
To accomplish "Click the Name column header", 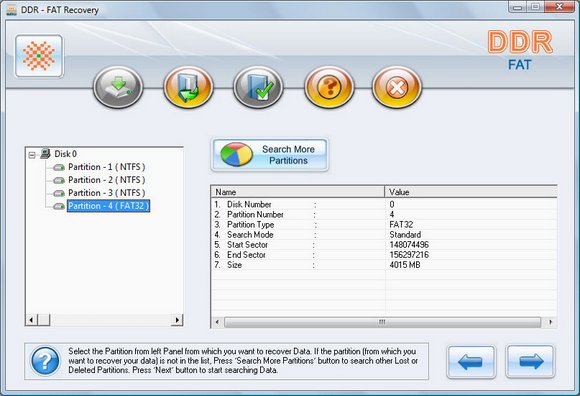I will (298, 192).
